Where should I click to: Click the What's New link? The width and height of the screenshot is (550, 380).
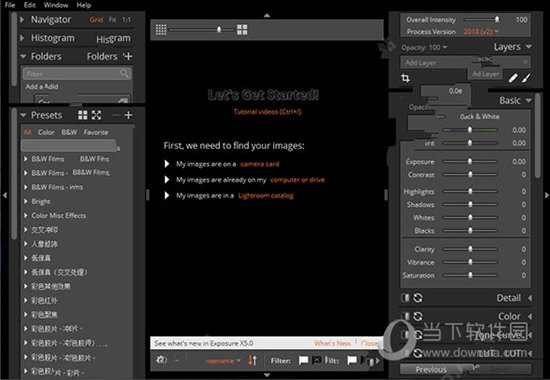click(x=333, y=343)
